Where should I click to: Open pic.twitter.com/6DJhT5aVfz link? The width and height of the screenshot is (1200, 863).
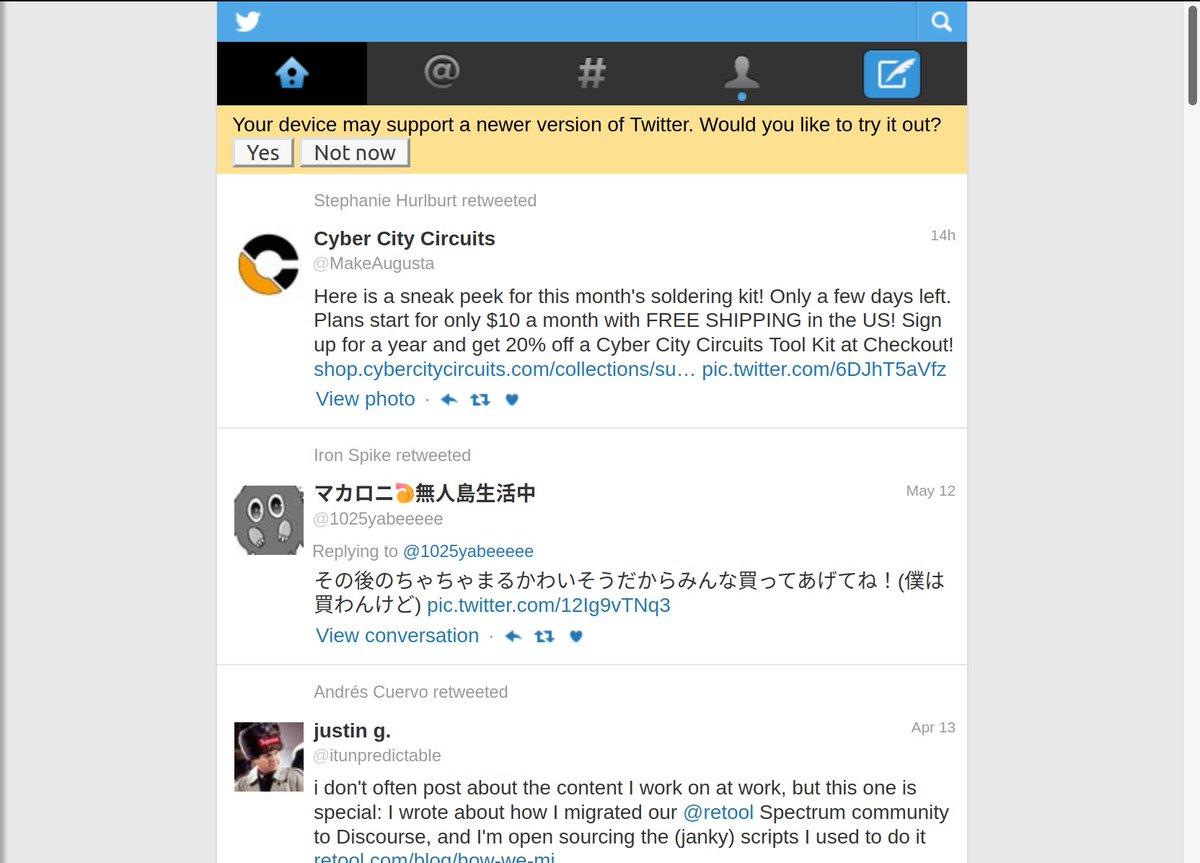824,369
